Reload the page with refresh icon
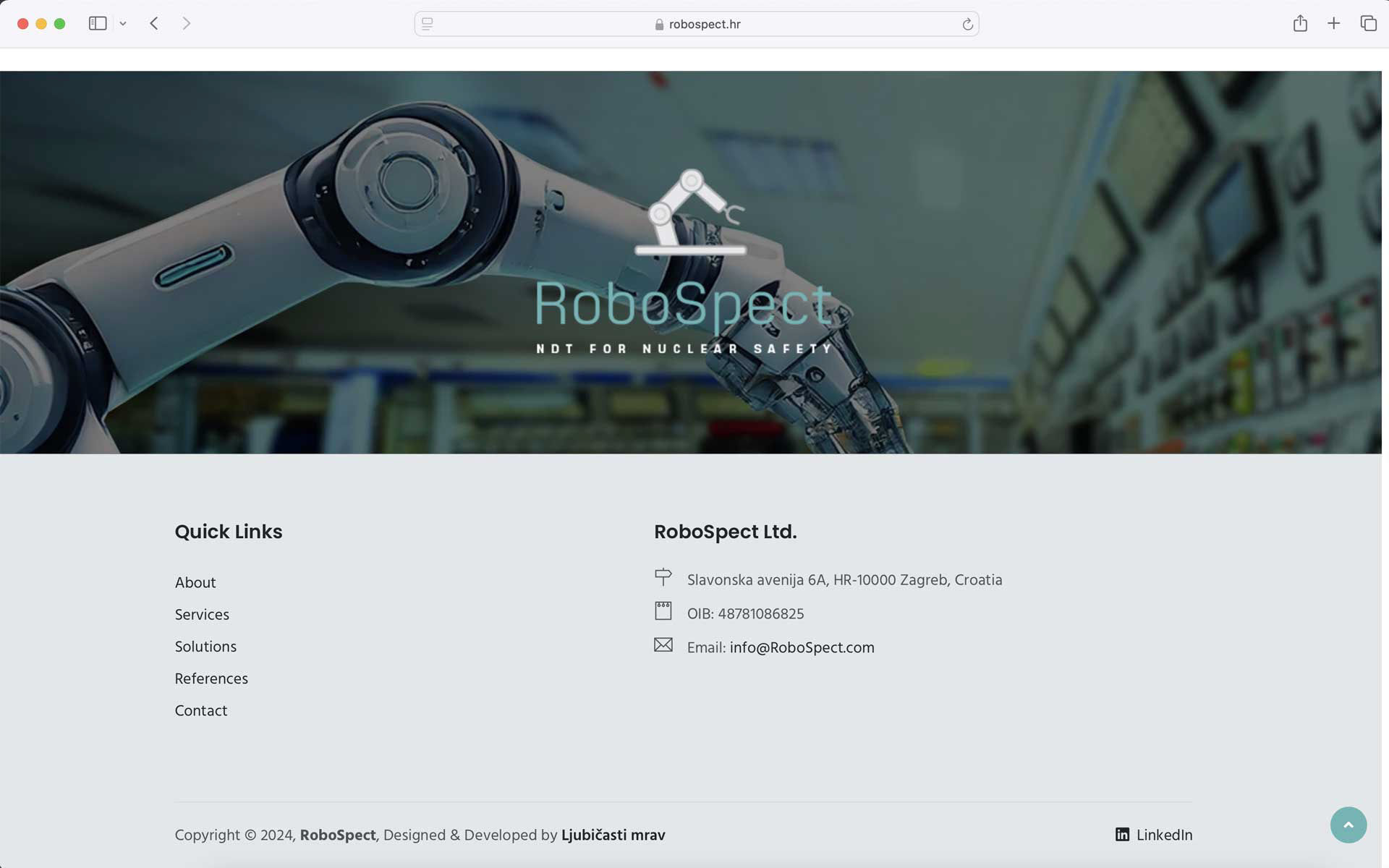This screenshot has height=868, width=1389. (x=967, y=25)
